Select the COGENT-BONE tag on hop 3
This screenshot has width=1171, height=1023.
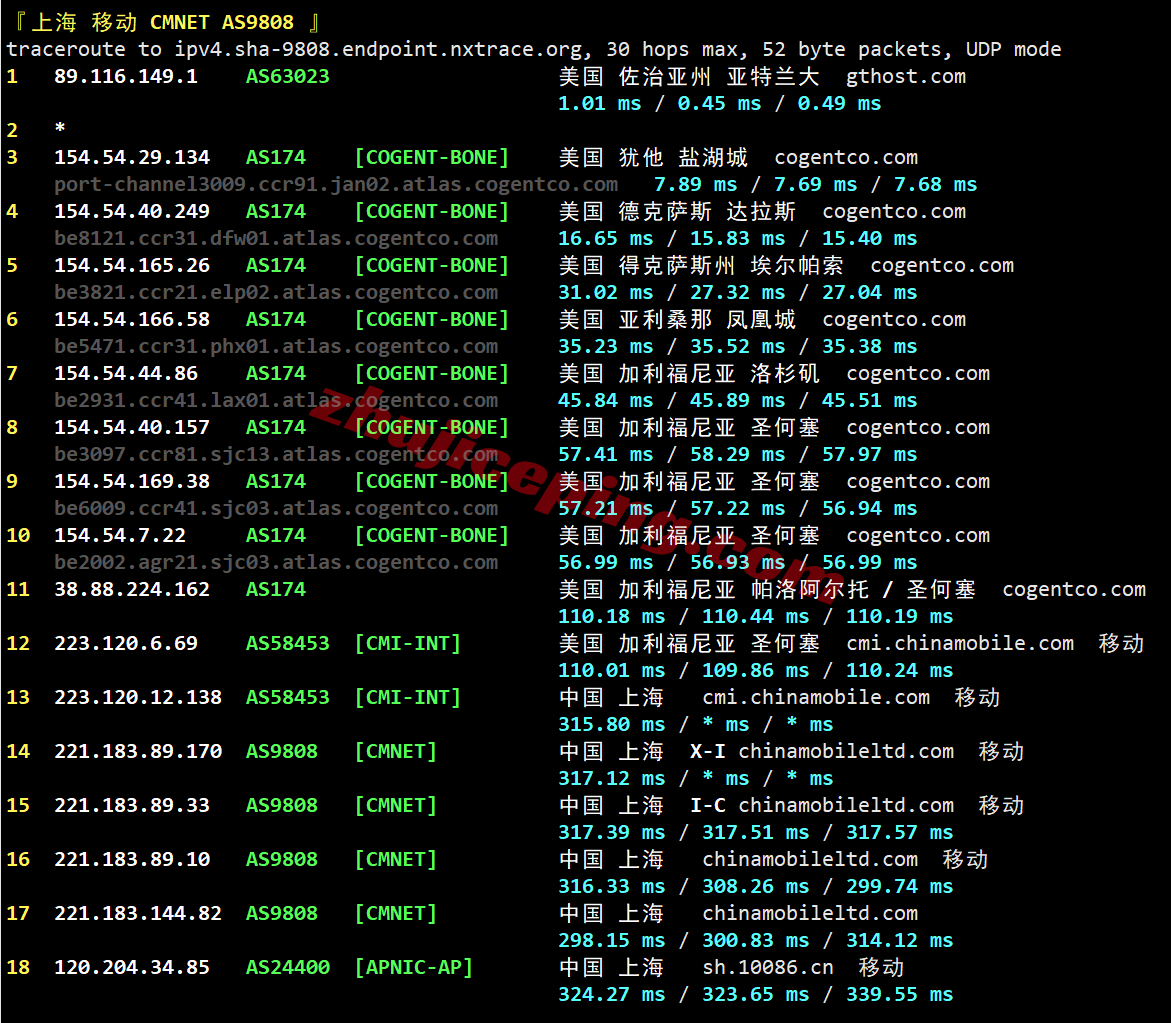pyautogui.click(x=431, y=157)
